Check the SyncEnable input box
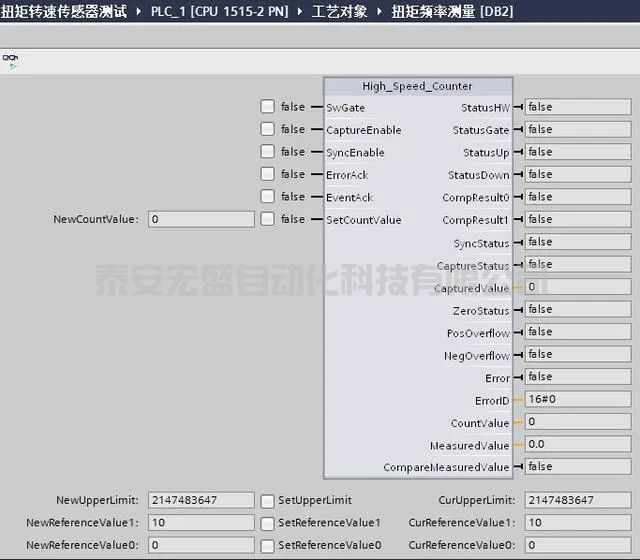Image resolution: width=640 pixels, height=560 pixels. (x=267, y=152)
